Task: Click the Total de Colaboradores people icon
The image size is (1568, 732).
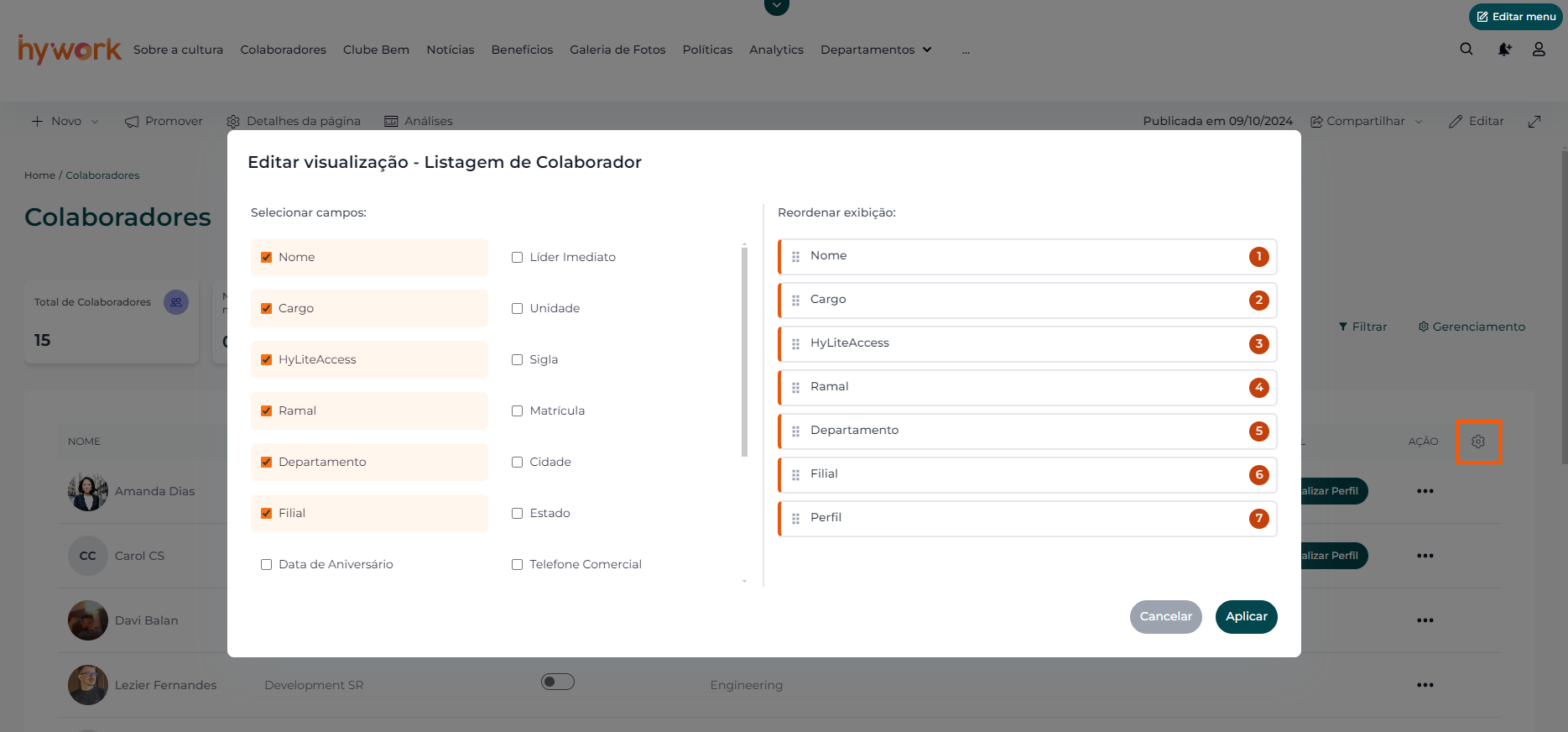Action: pyautogui.click(x=176, y=302)
